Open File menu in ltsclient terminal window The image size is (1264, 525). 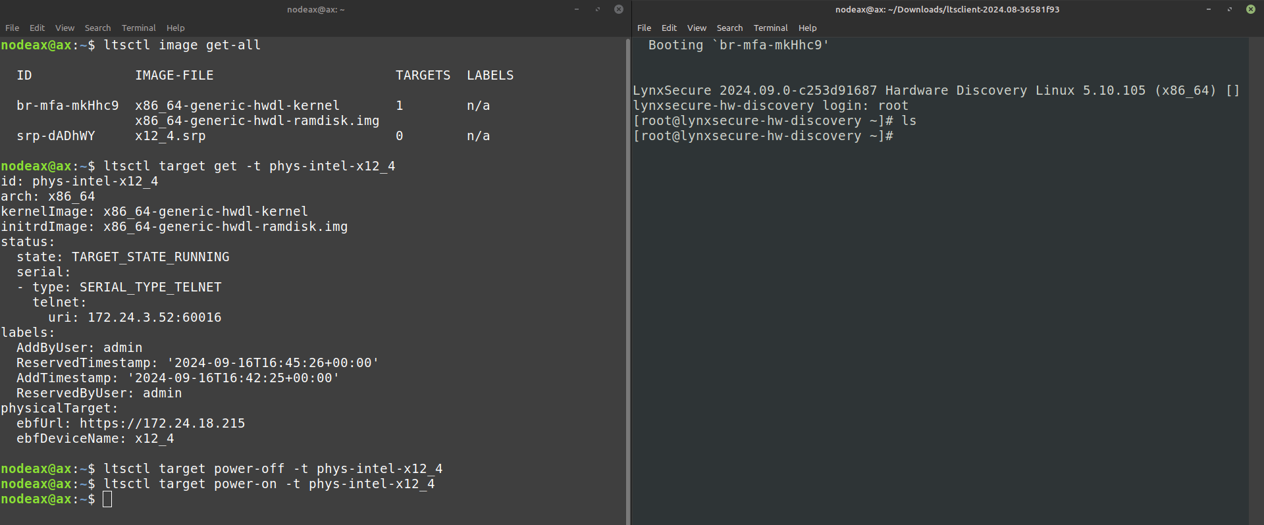pyautogui.click(x=644, y=28)
